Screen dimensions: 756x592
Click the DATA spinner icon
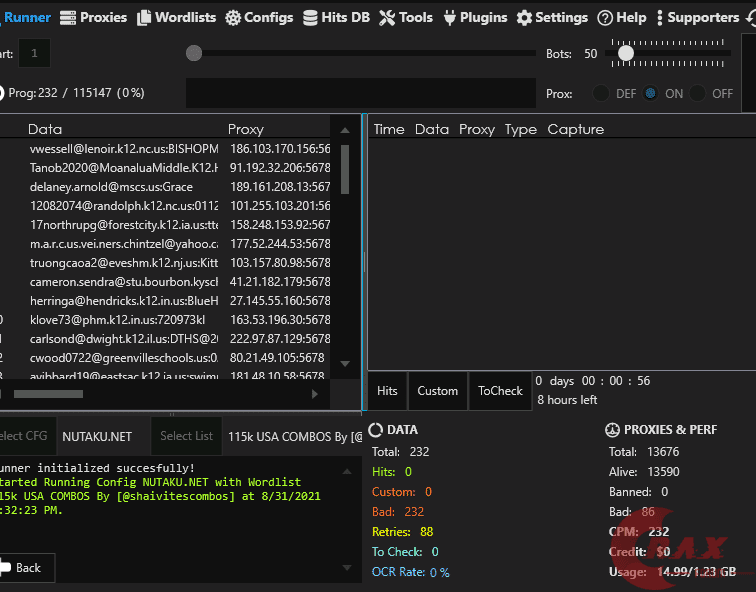[x=376, y=430]
